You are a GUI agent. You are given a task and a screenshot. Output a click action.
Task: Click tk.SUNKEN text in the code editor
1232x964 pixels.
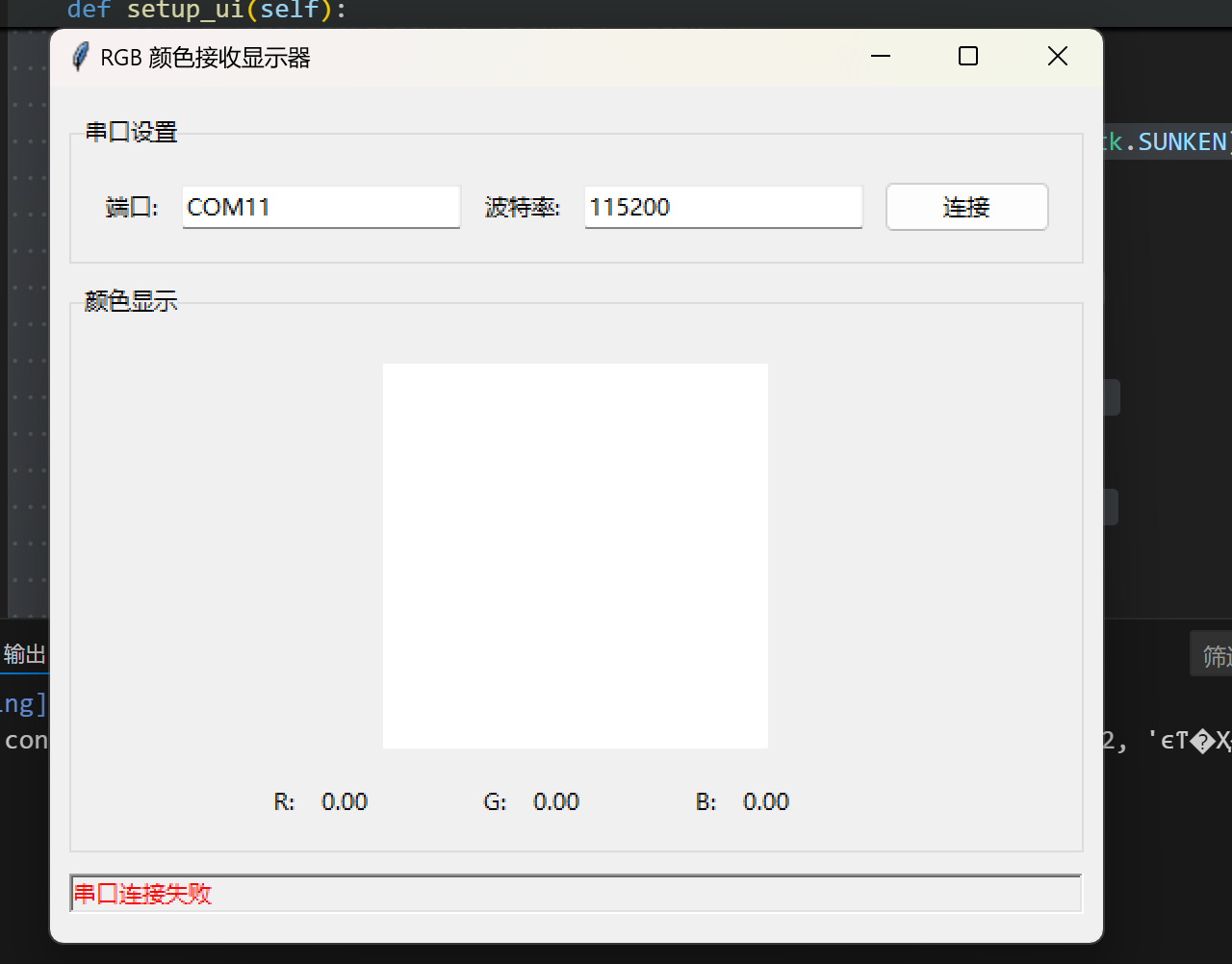point(1166,142)
